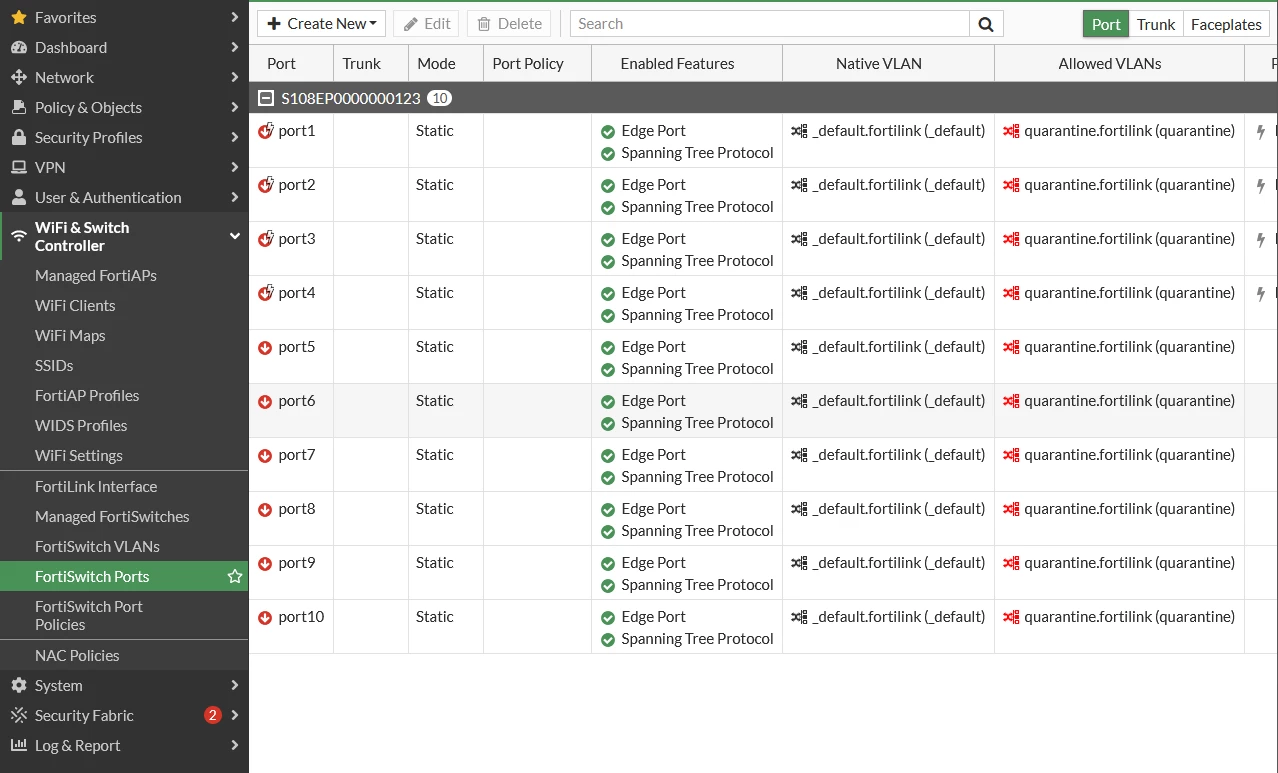Click the Search input field
The image size is (1278, 773).
click(x=770, y=24)
